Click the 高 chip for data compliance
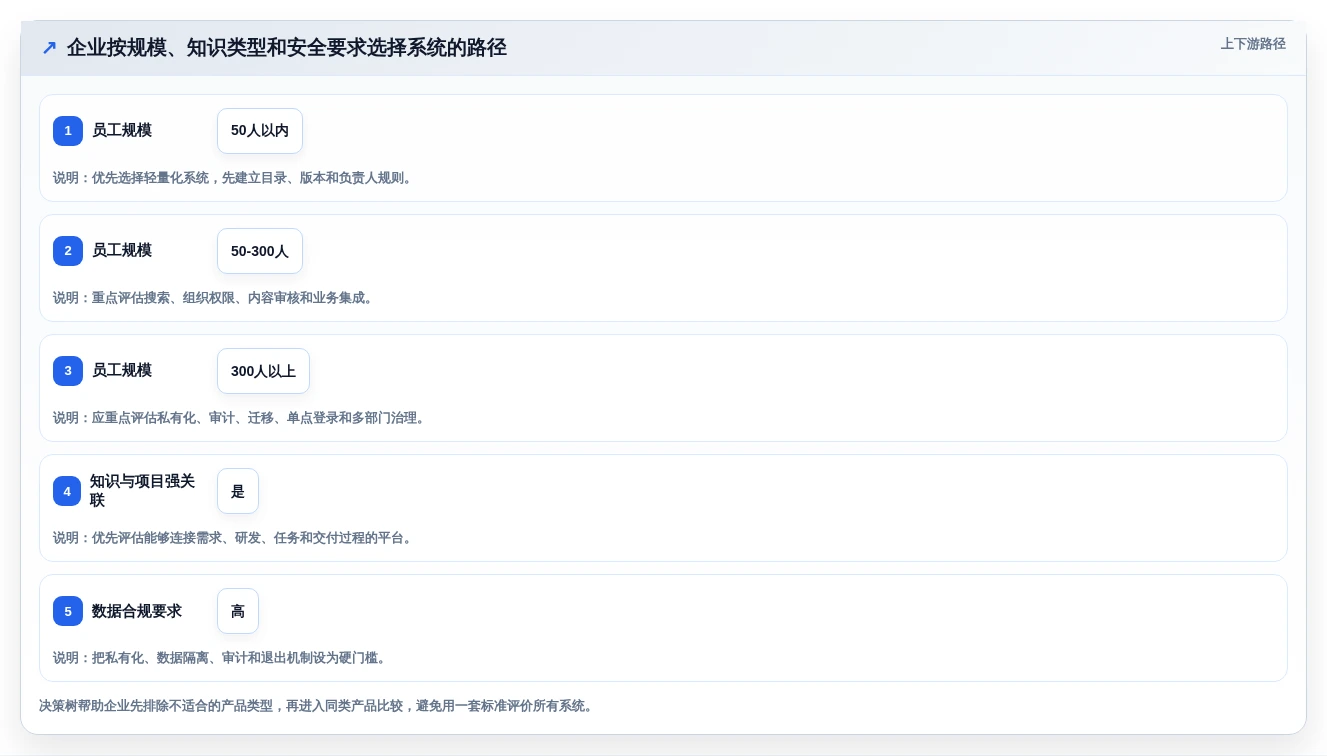1327x756 pixels. (x=238, y=611)
